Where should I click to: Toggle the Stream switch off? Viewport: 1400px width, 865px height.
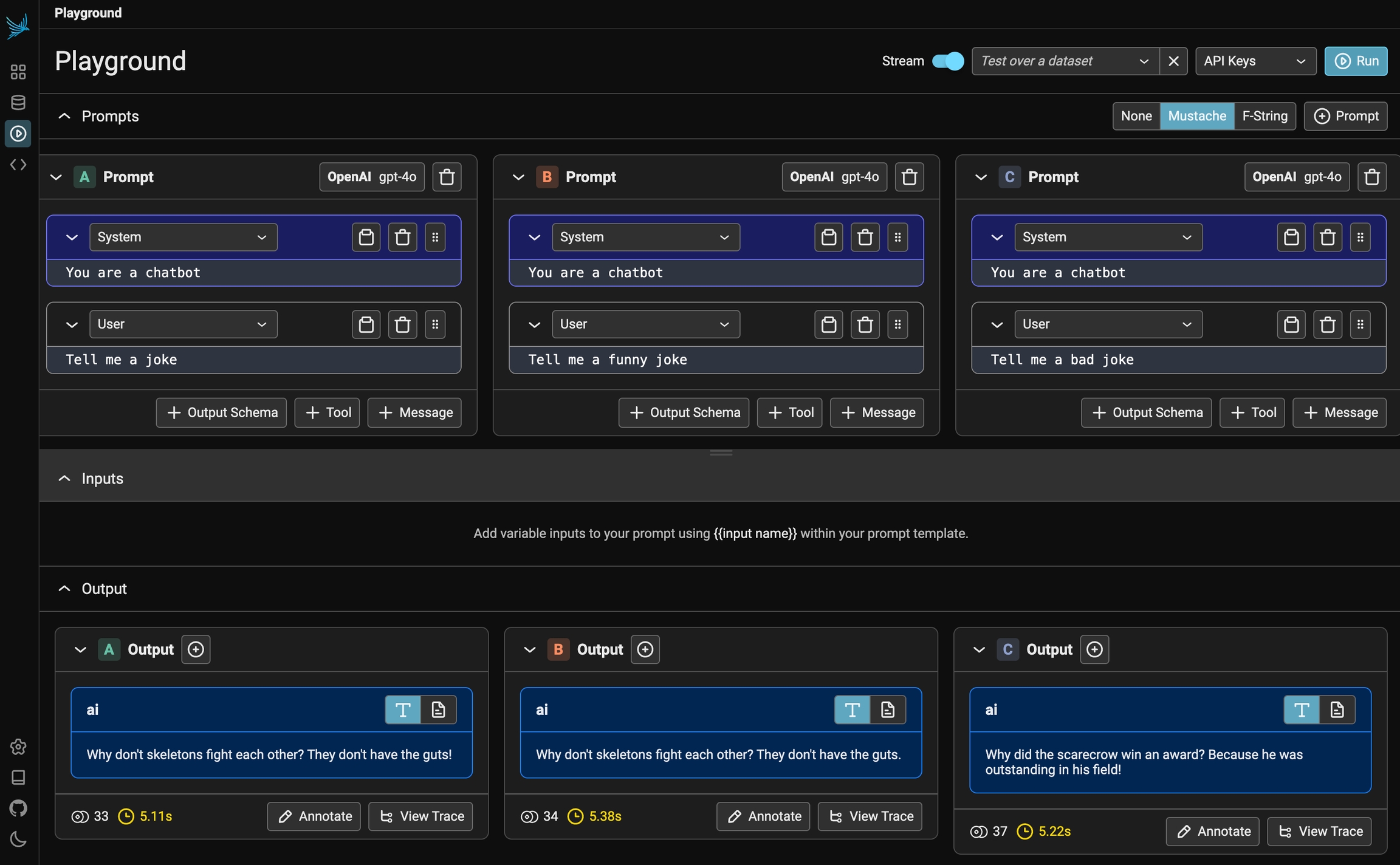pyautogui.click(x=948, y=61)
